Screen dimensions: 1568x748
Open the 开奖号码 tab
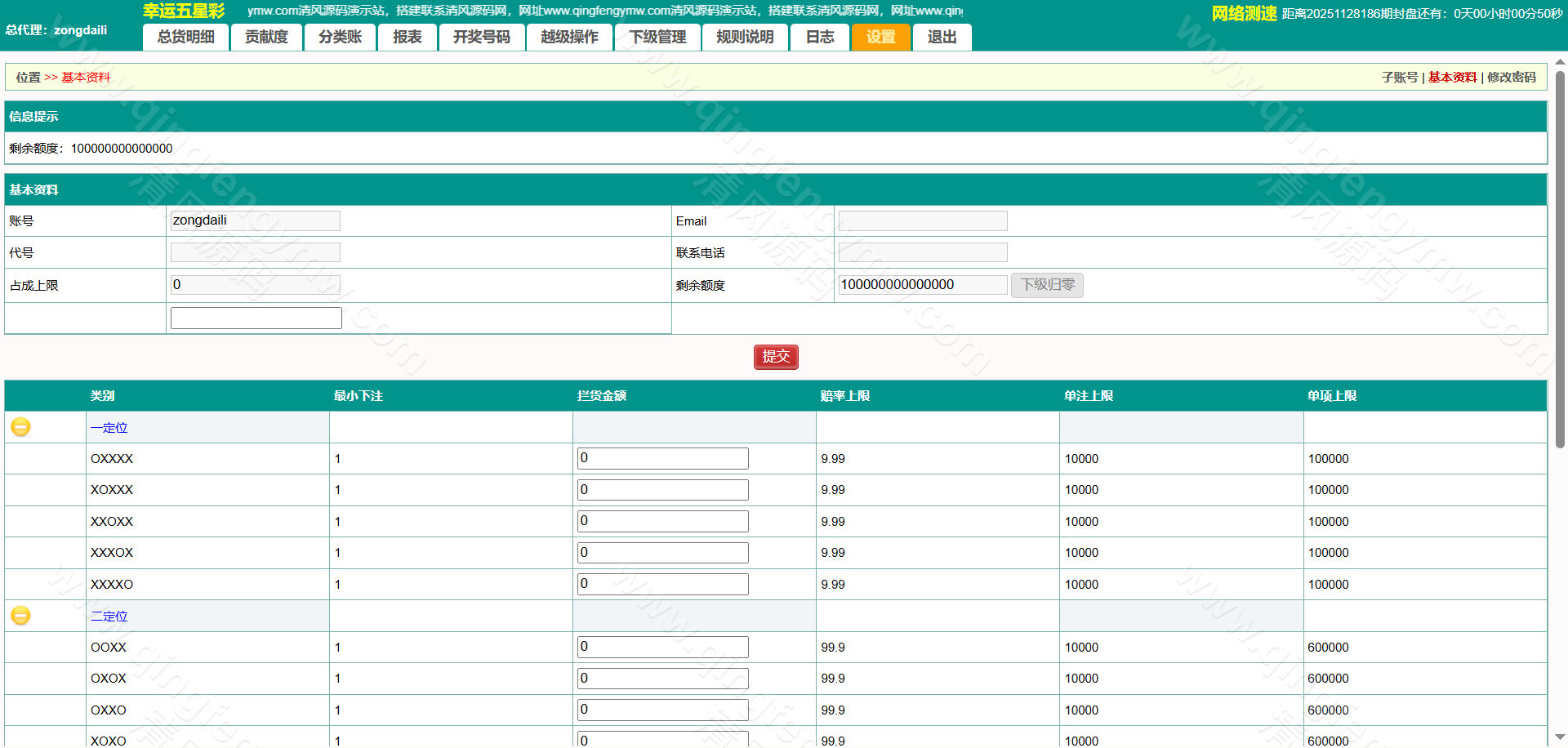481,38
